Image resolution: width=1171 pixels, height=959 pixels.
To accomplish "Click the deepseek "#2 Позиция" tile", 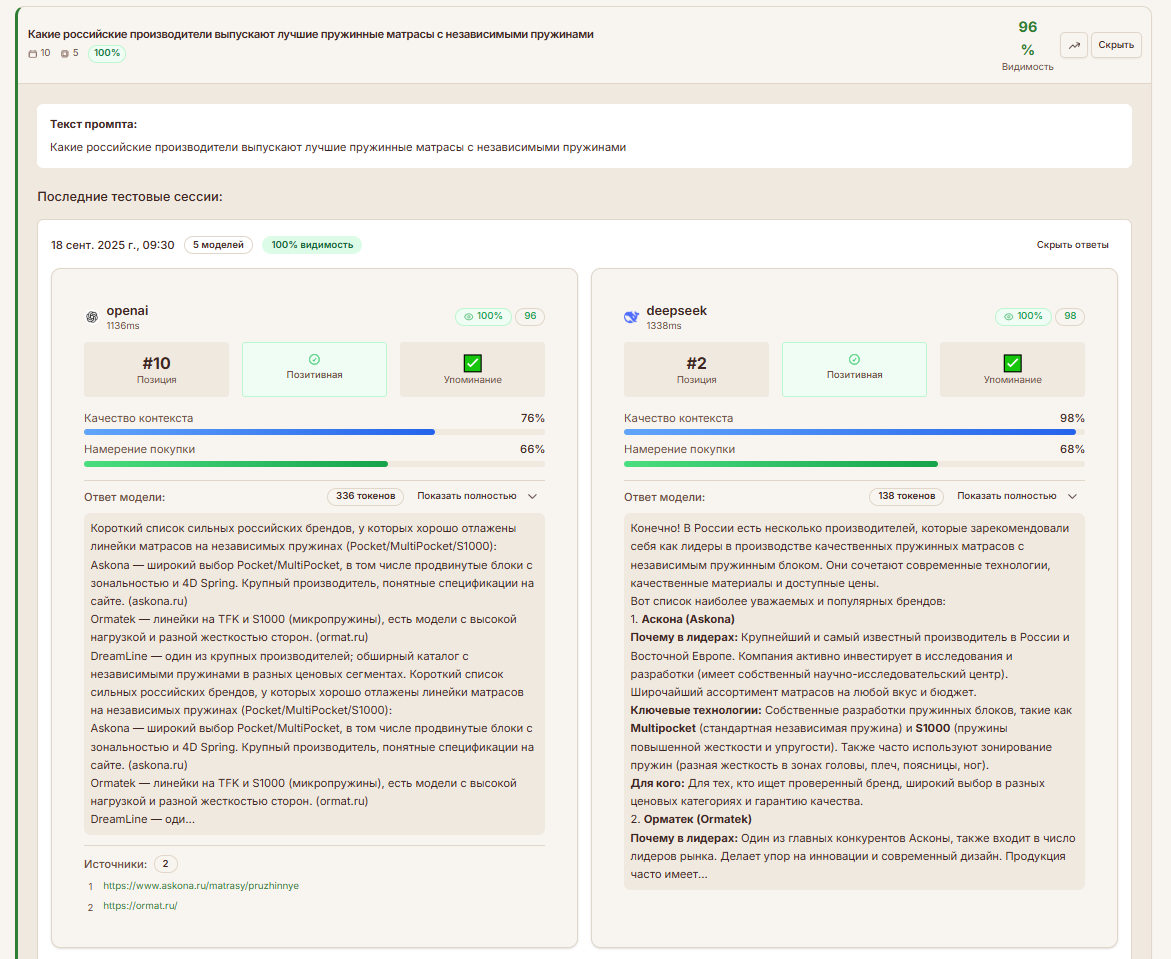I will [x=696, y=369].
